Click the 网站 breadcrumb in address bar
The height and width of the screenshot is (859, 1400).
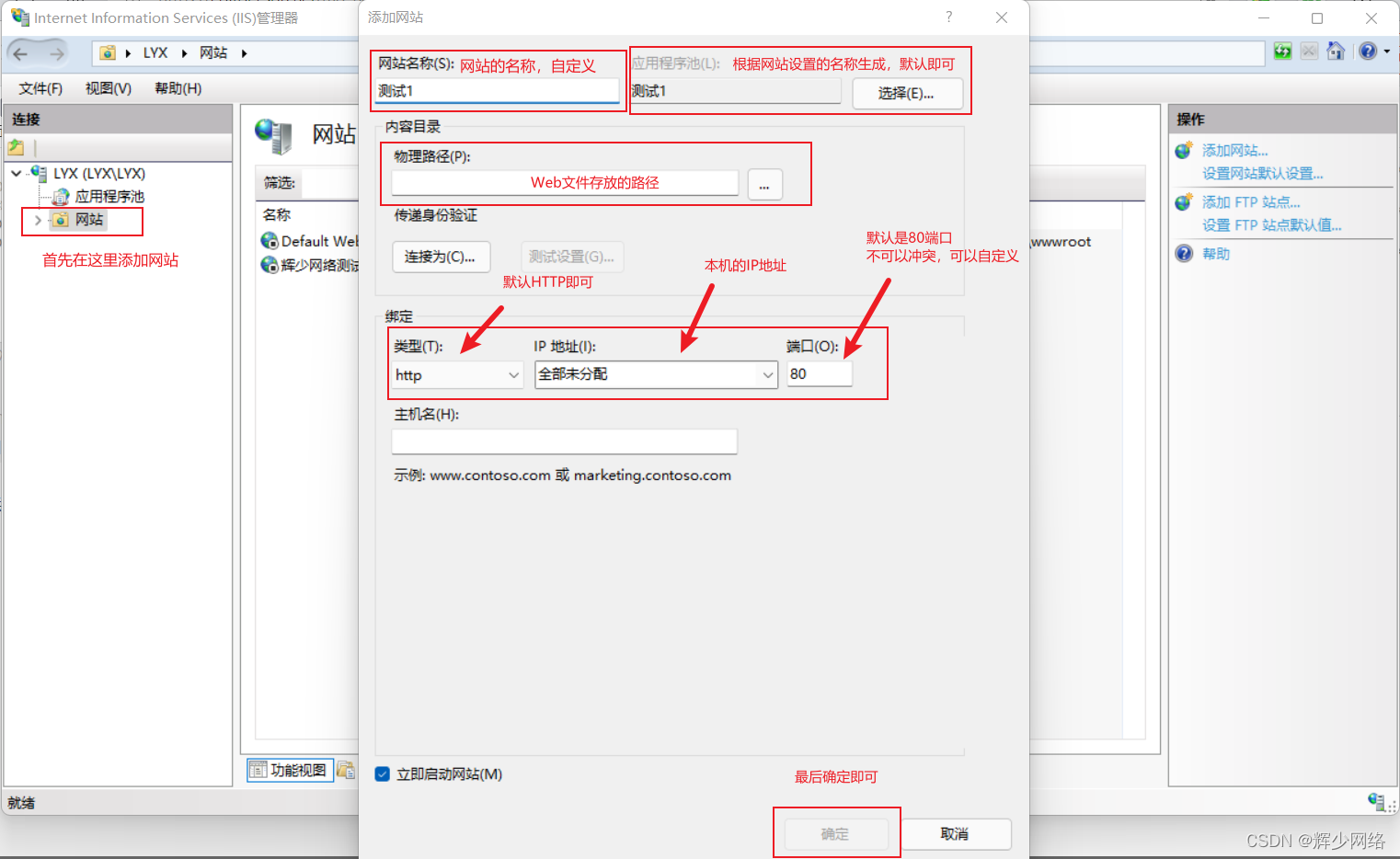pyautogui.click(x=213, y=53)
